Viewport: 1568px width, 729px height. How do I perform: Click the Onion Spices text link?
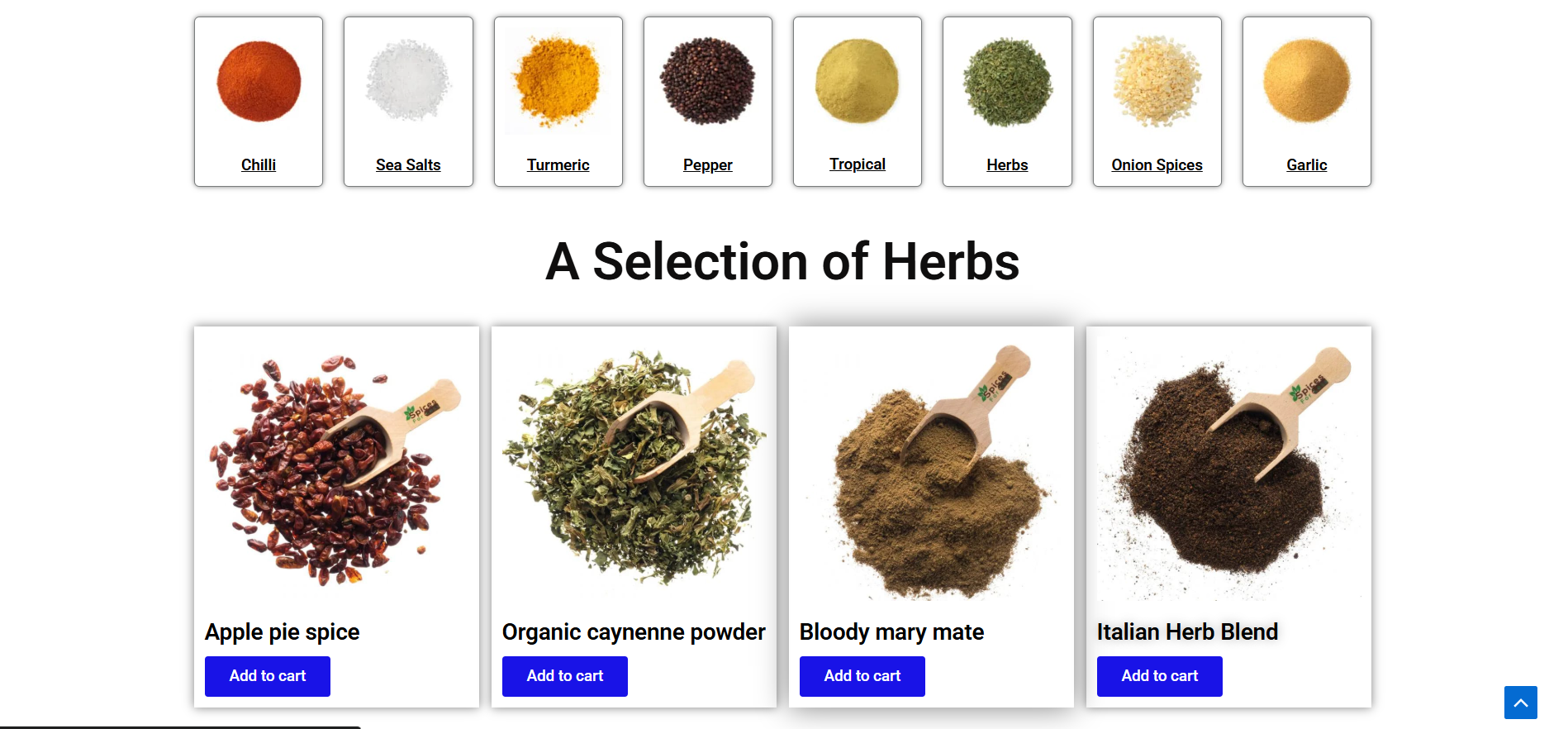[x=1157, y=165]
